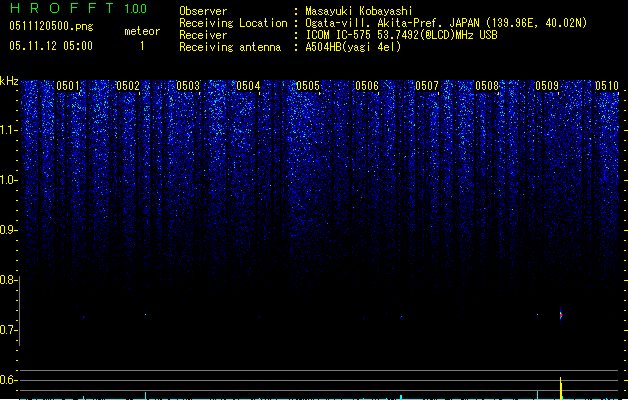The width and height of the screenshot is (629, 400).
Task: Click the 0.8 kHz axis label
Action: (x=9, y=280)
